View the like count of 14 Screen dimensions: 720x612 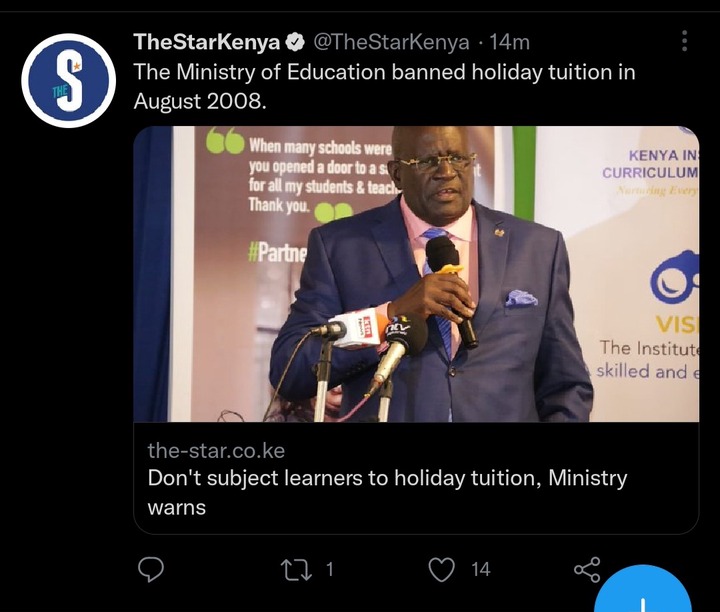[481, 570]
